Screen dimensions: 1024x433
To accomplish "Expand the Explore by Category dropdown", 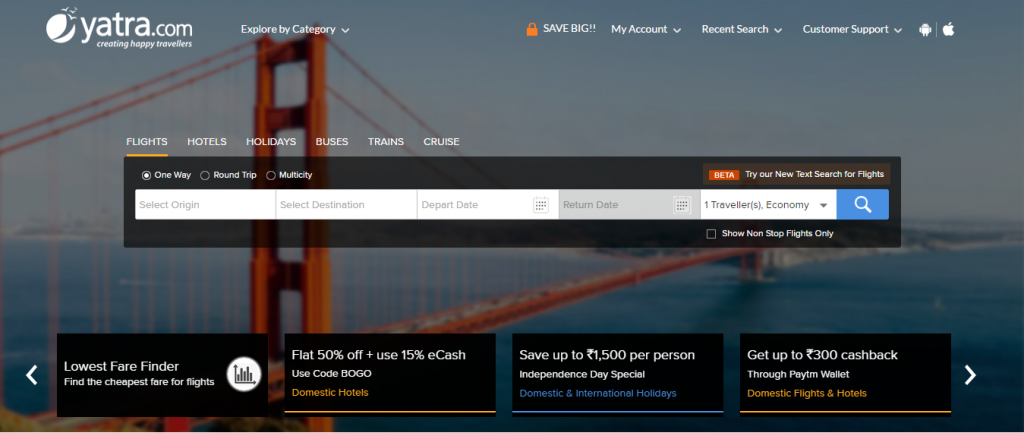I will (295, 29).
